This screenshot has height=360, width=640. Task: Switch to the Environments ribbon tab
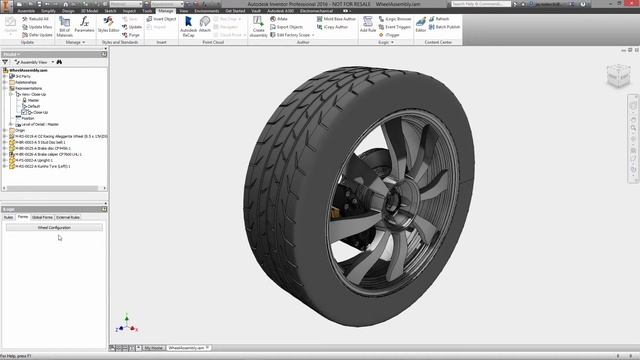click(207, 11)
